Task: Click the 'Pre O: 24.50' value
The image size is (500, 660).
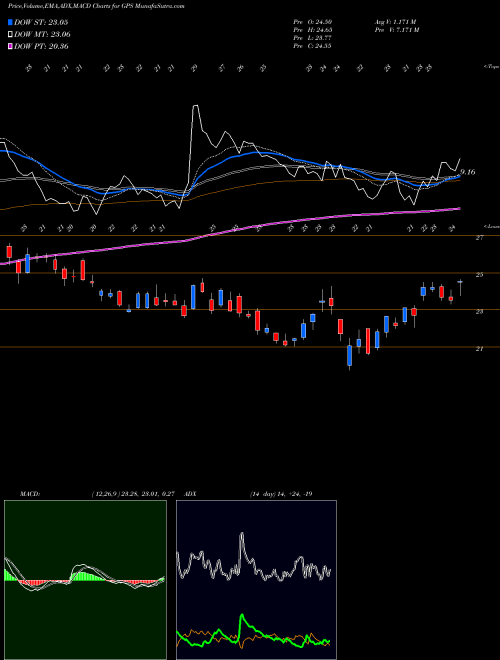Action: coord(313,22)
